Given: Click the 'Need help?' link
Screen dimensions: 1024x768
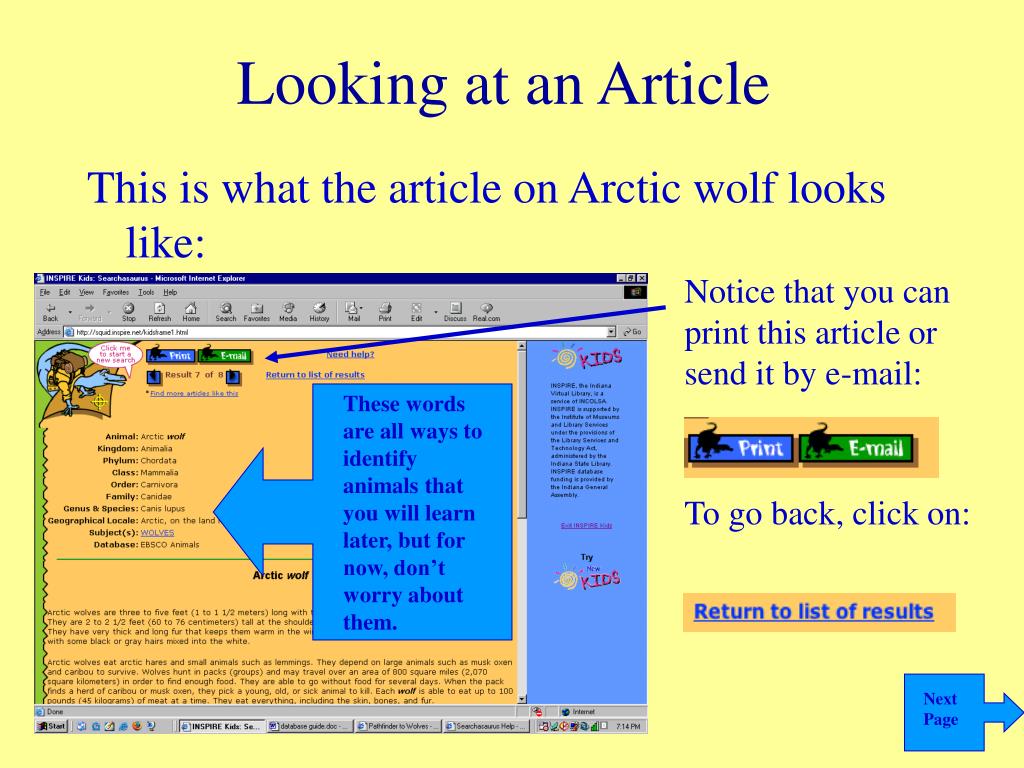Looking at the screenshot, I should pos(350,354).
